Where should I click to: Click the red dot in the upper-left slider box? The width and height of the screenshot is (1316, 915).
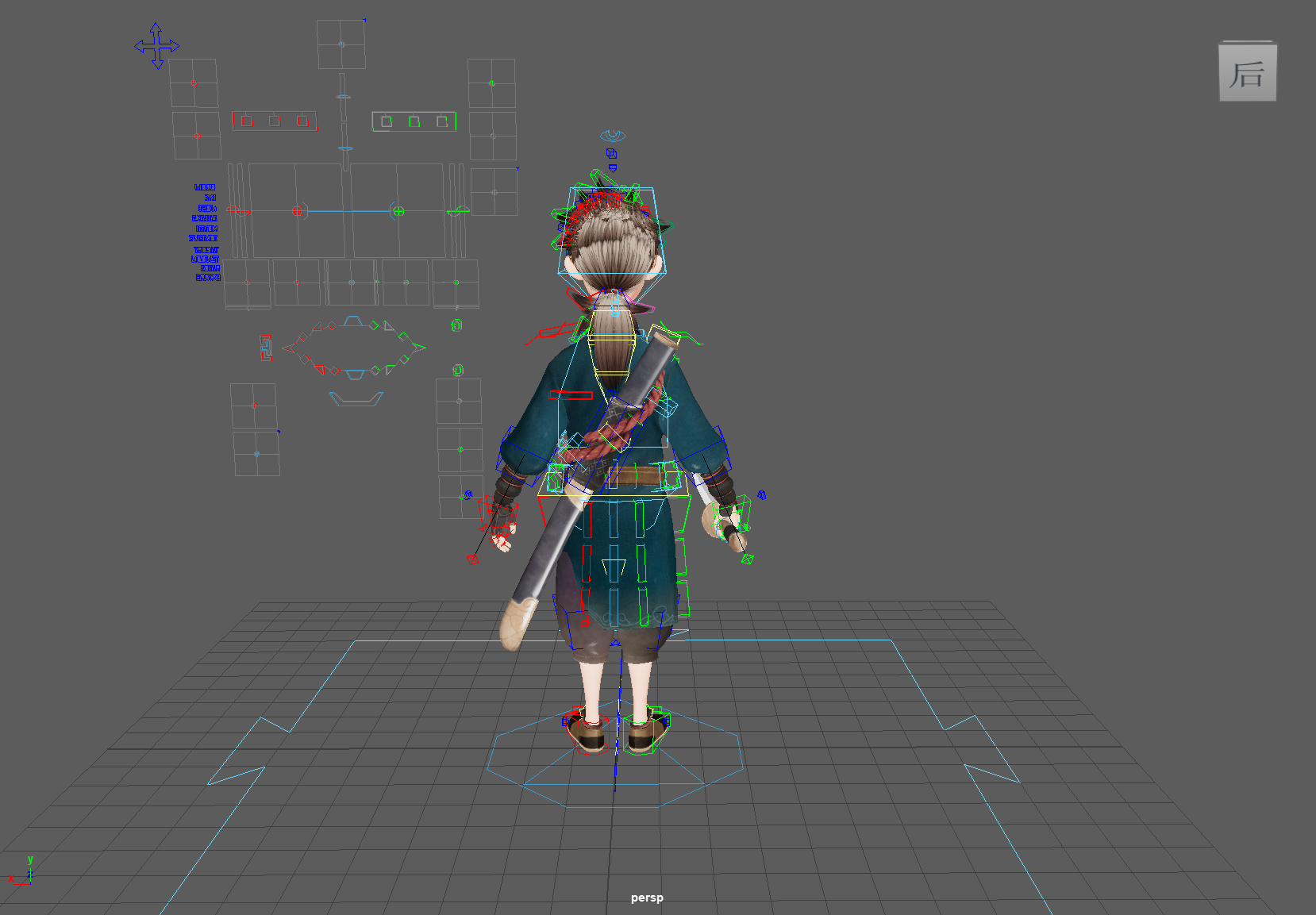point(194,83)
